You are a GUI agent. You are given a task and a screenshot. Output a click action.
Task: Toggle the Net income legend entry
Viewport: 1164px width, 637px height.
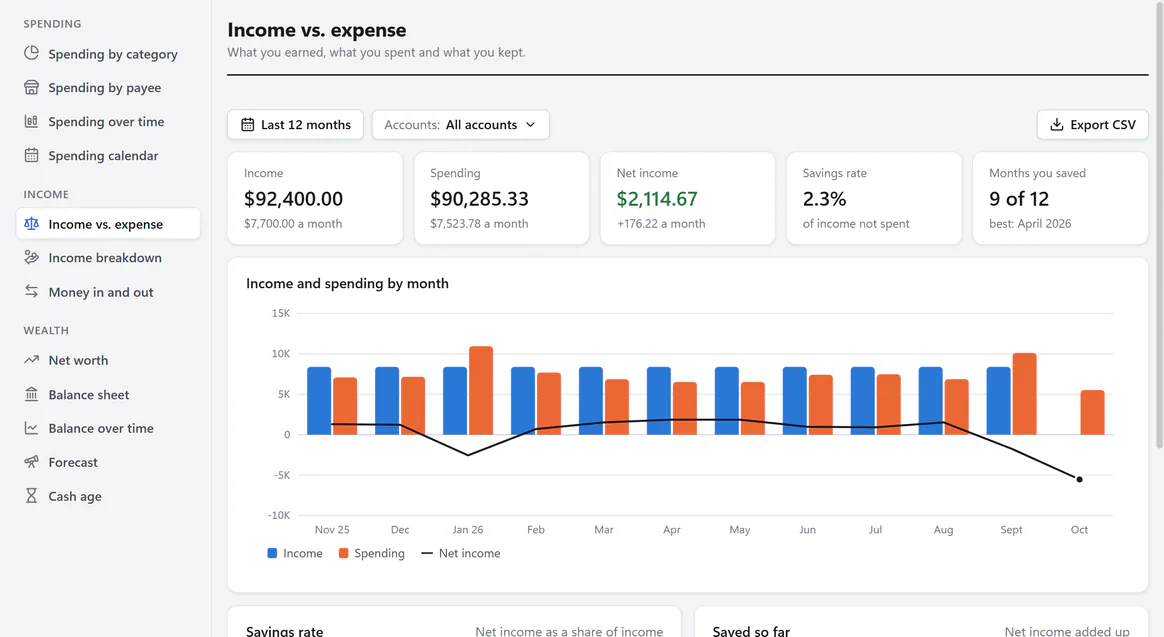point(460,553)
